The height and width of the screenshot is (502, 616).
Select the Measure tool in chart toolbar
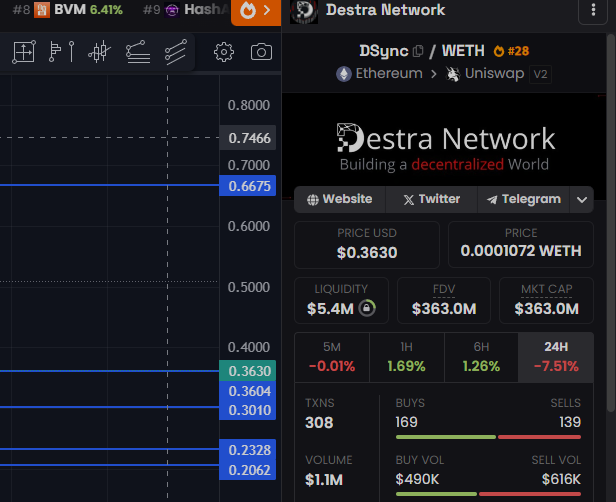tap(24, 51)
